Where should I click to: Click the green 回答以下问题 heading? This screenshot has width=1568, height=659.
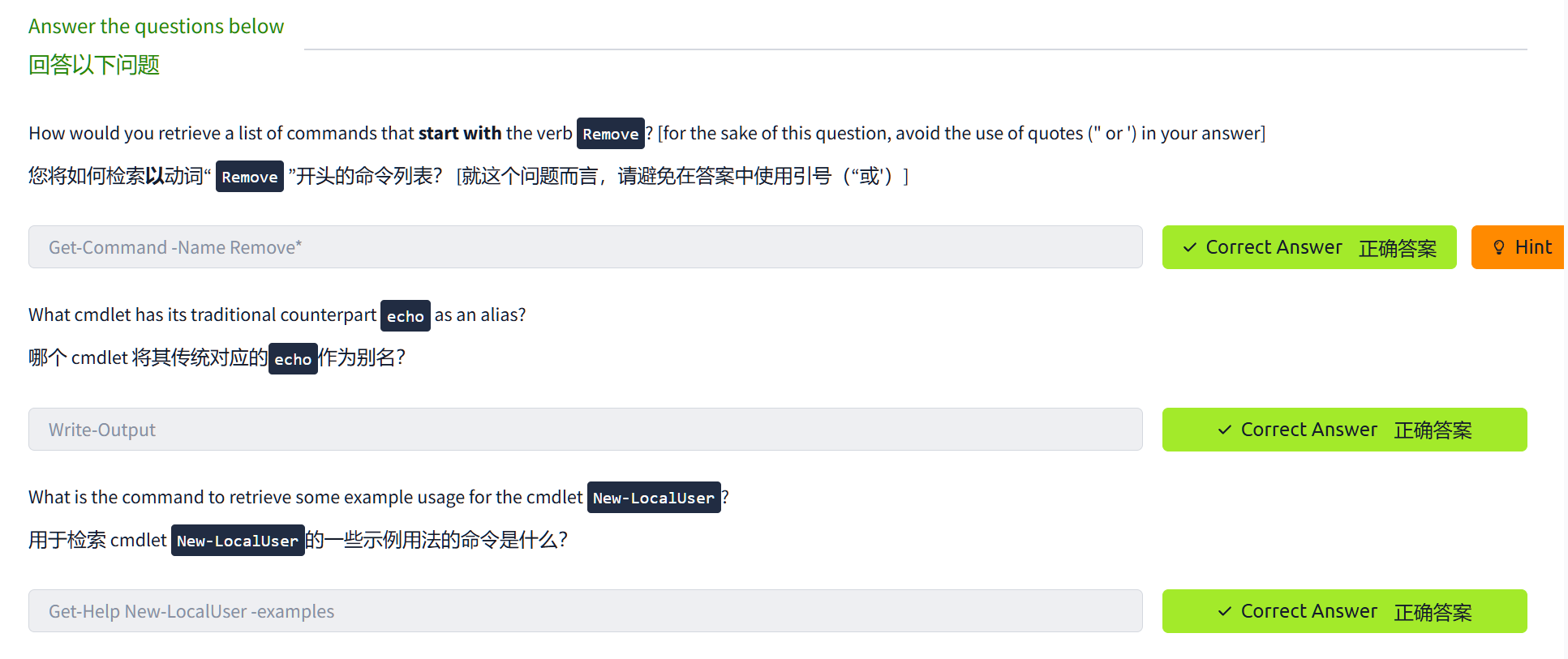tap(94, 65)
